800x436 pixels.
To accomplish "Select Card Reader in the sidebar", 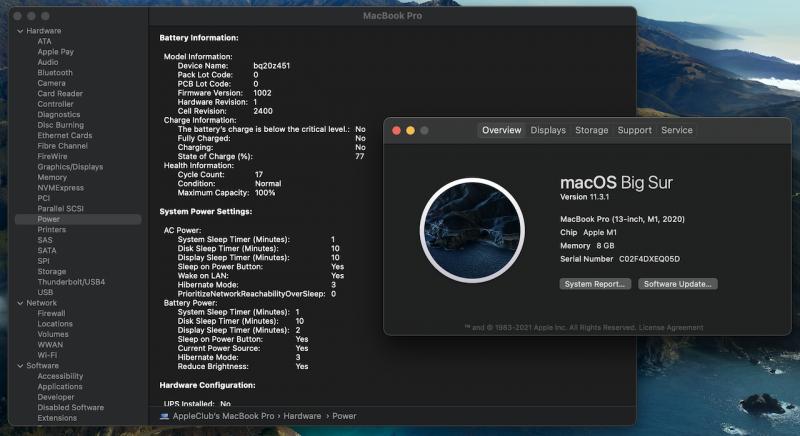I will pyautogui.click(x=60, y=93).
